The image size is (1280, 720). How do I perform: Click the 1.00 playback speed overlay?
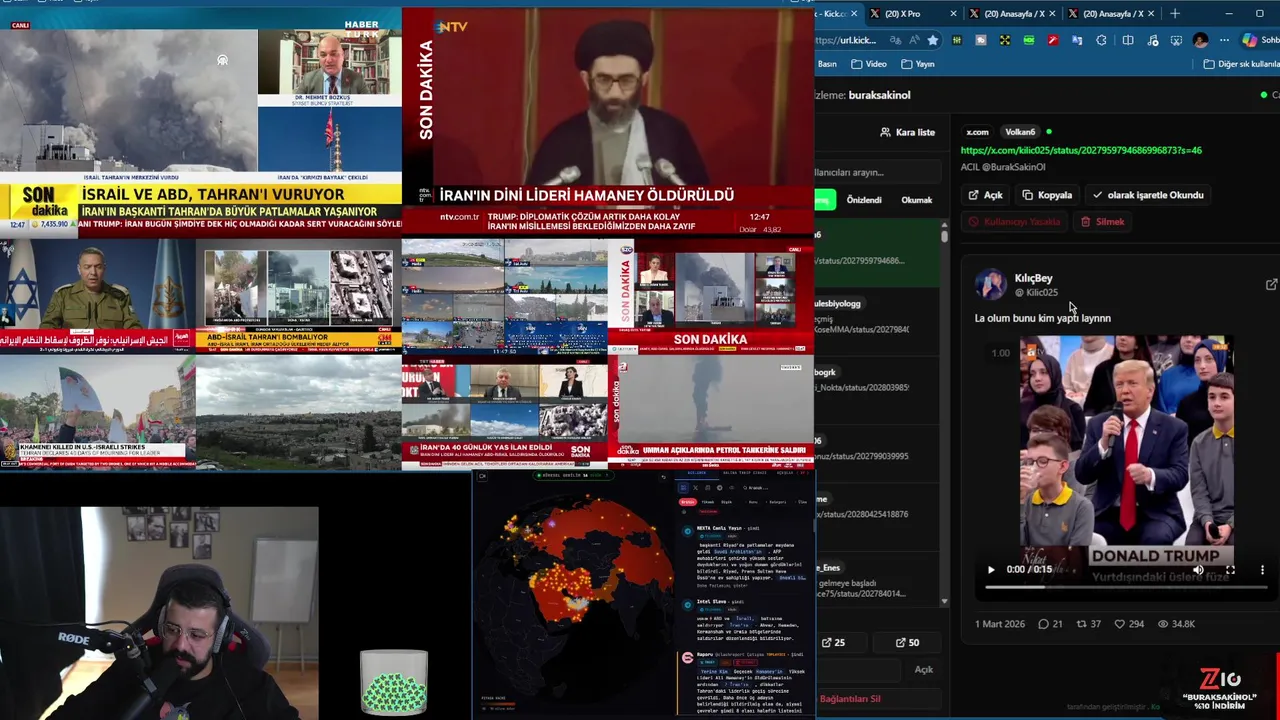click(1000, 353)
